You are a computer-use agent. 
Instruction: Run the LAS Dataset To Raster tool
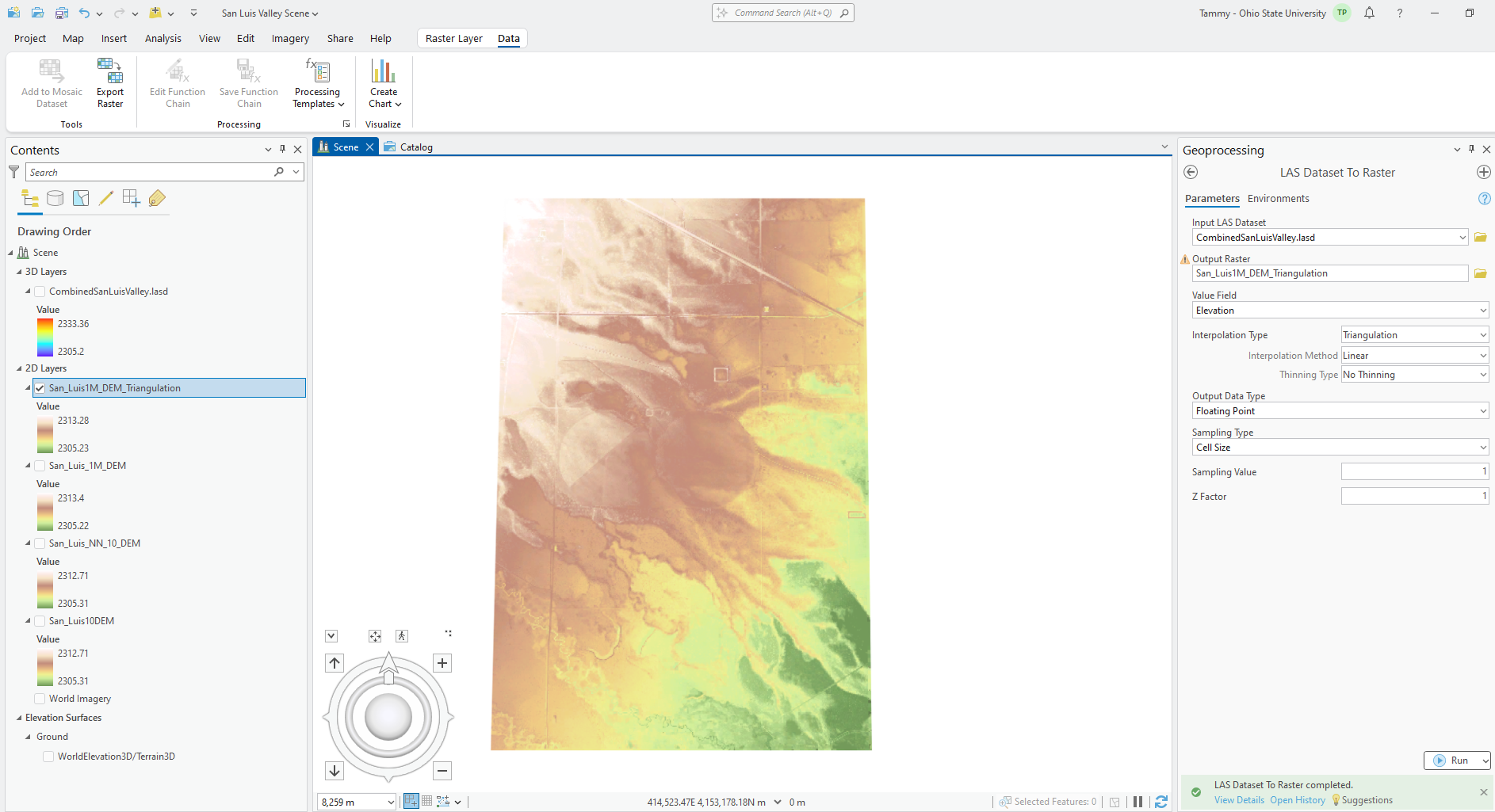click(x=1451, y=761)
